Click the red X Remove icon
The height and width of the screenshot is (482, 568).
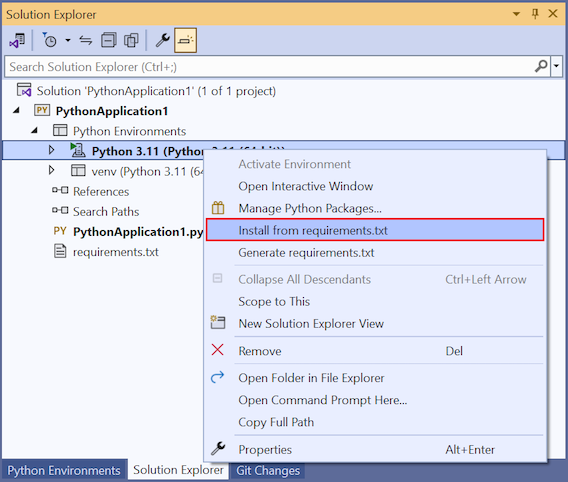[x=217, y=350]
